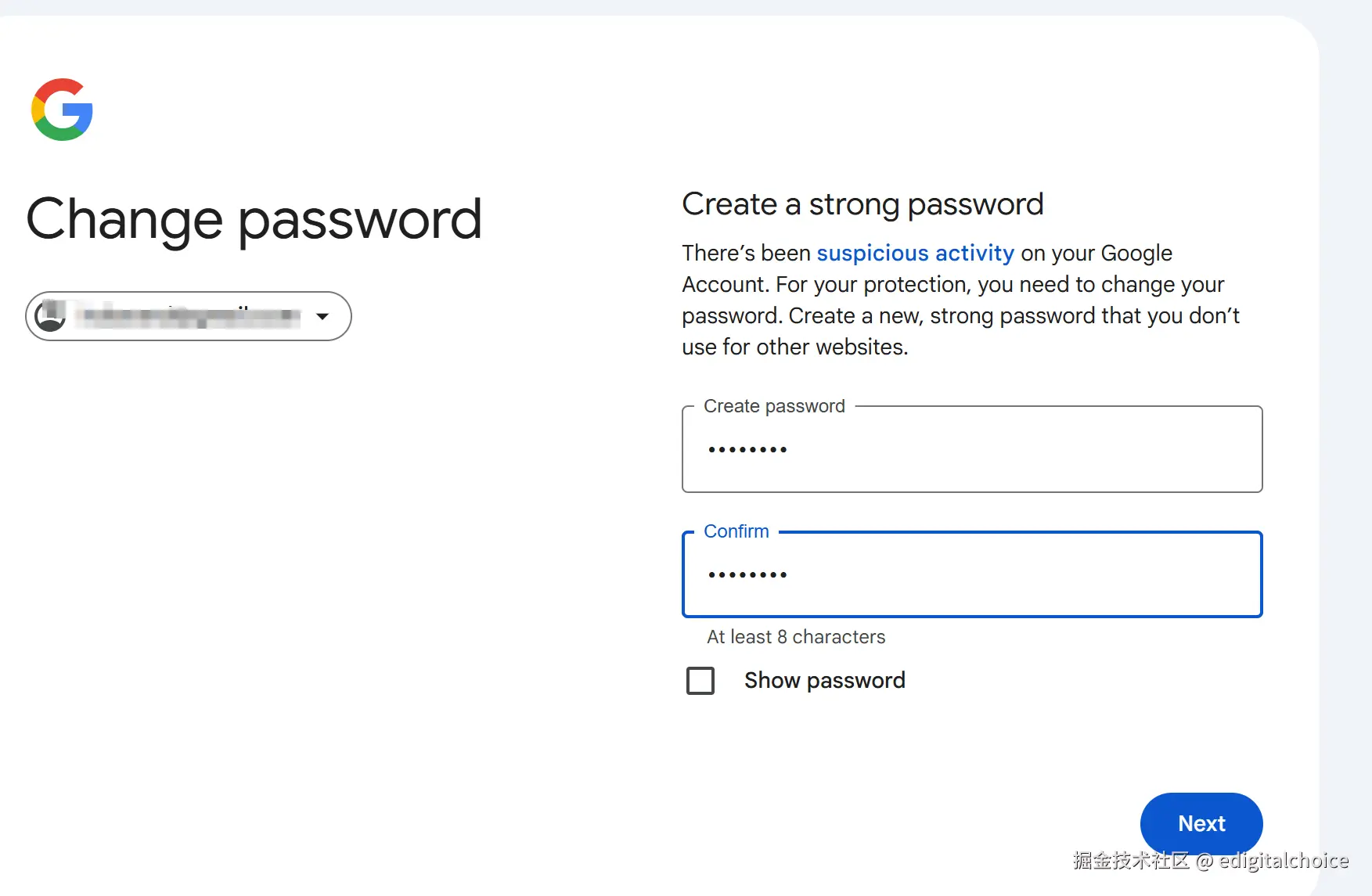Click the masked dots in Confirm field

click(747, 575)
